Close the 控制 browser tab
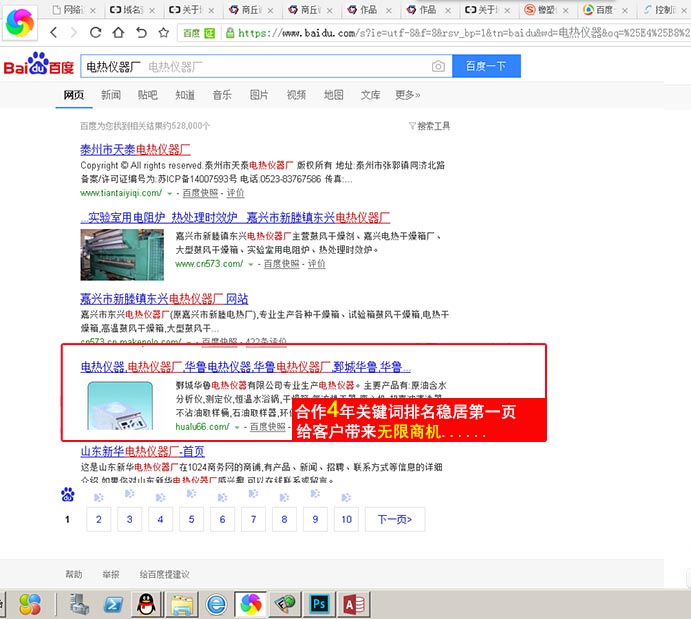The width and height of the screenshot is (691, 619). coord(684,11)
